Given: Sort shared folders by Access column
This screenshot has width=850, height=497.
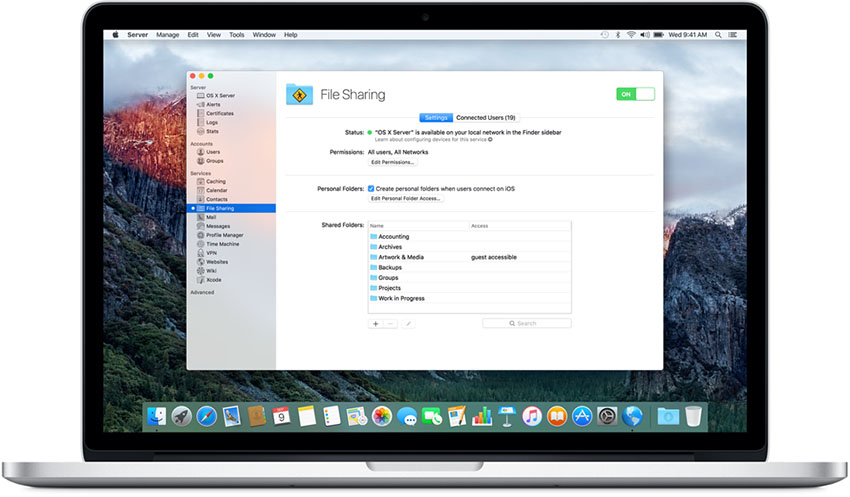Looking at the screenshot, I should click(x=520, y=225).
